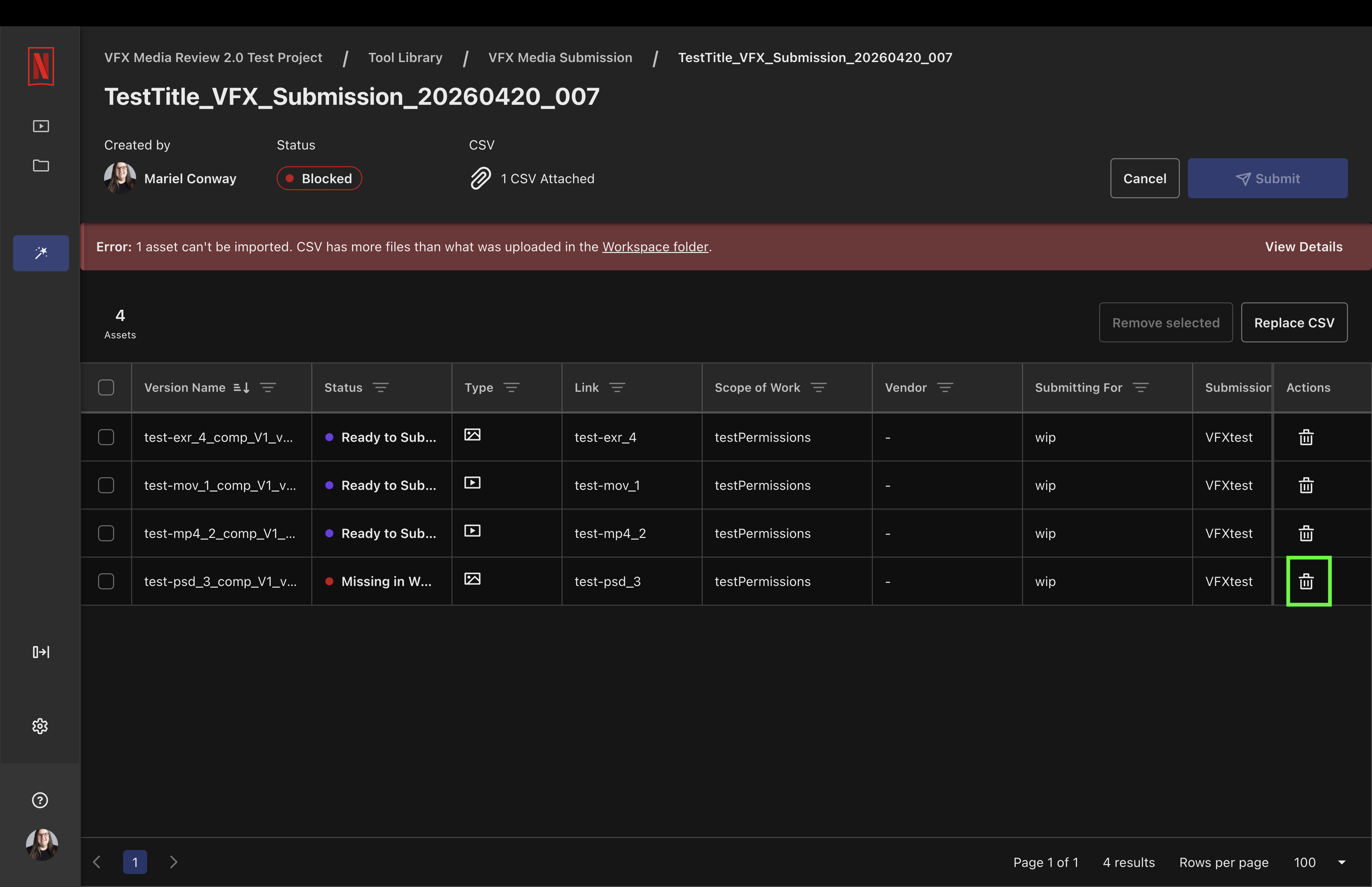Go to the previous page chevron

point(97,862)
